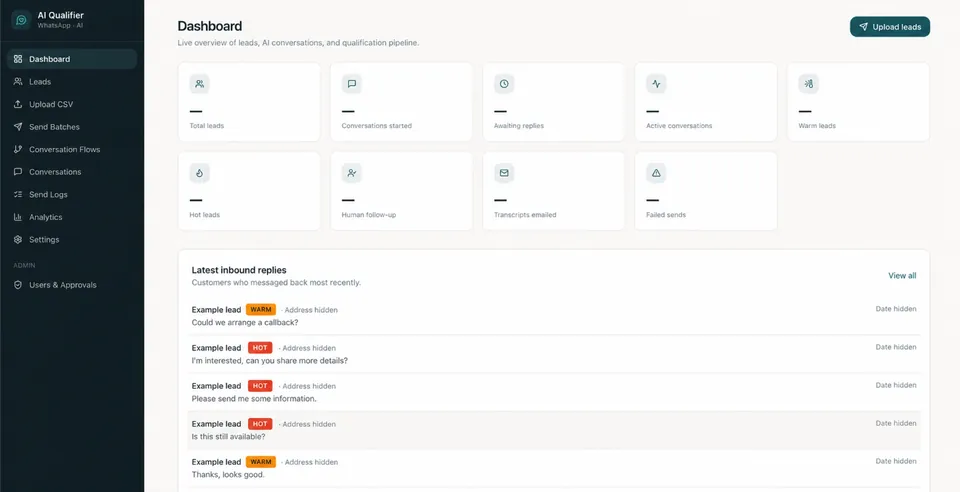Click the Upload leads button

890,27
